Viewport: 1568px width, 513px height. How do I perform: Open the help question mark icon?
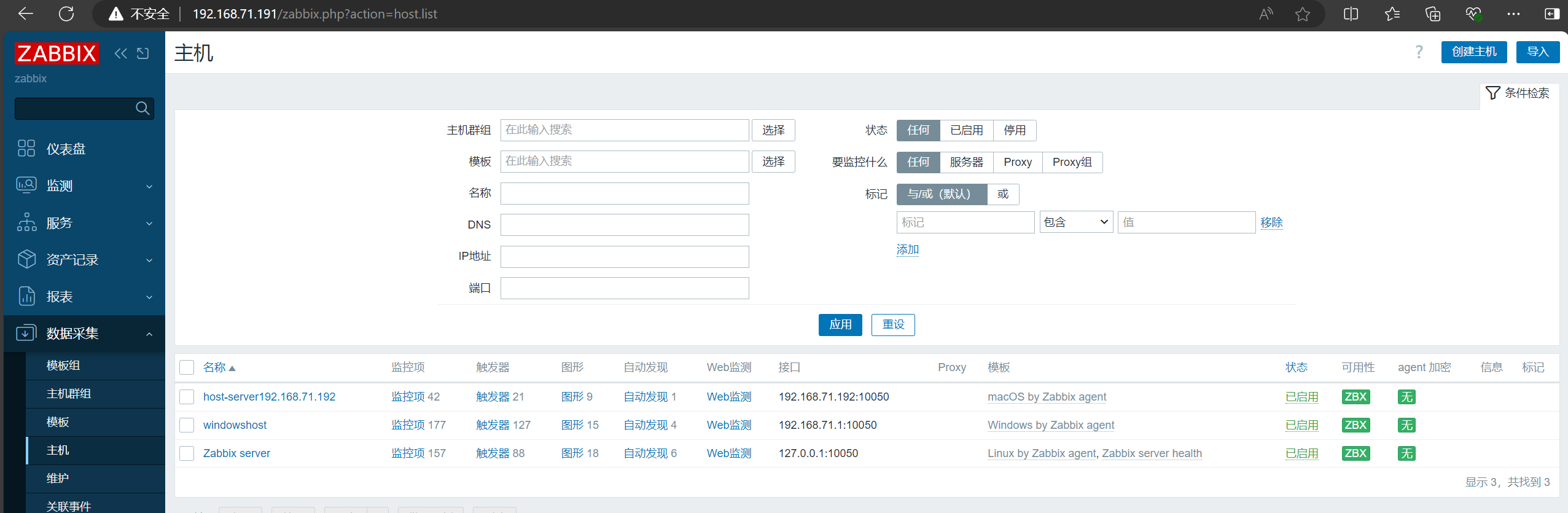tap(1419, 52)
